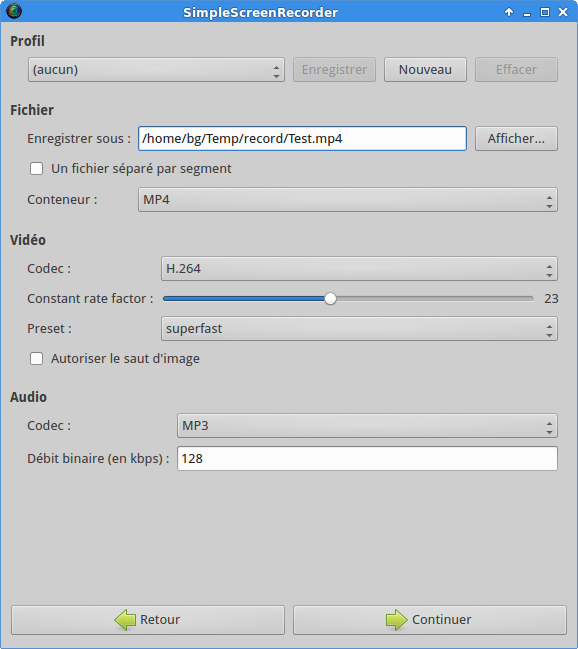Maximize the SimpleScreenRecorder window
The width and height of the screenshot is (578, 649).
coord(545,12)
